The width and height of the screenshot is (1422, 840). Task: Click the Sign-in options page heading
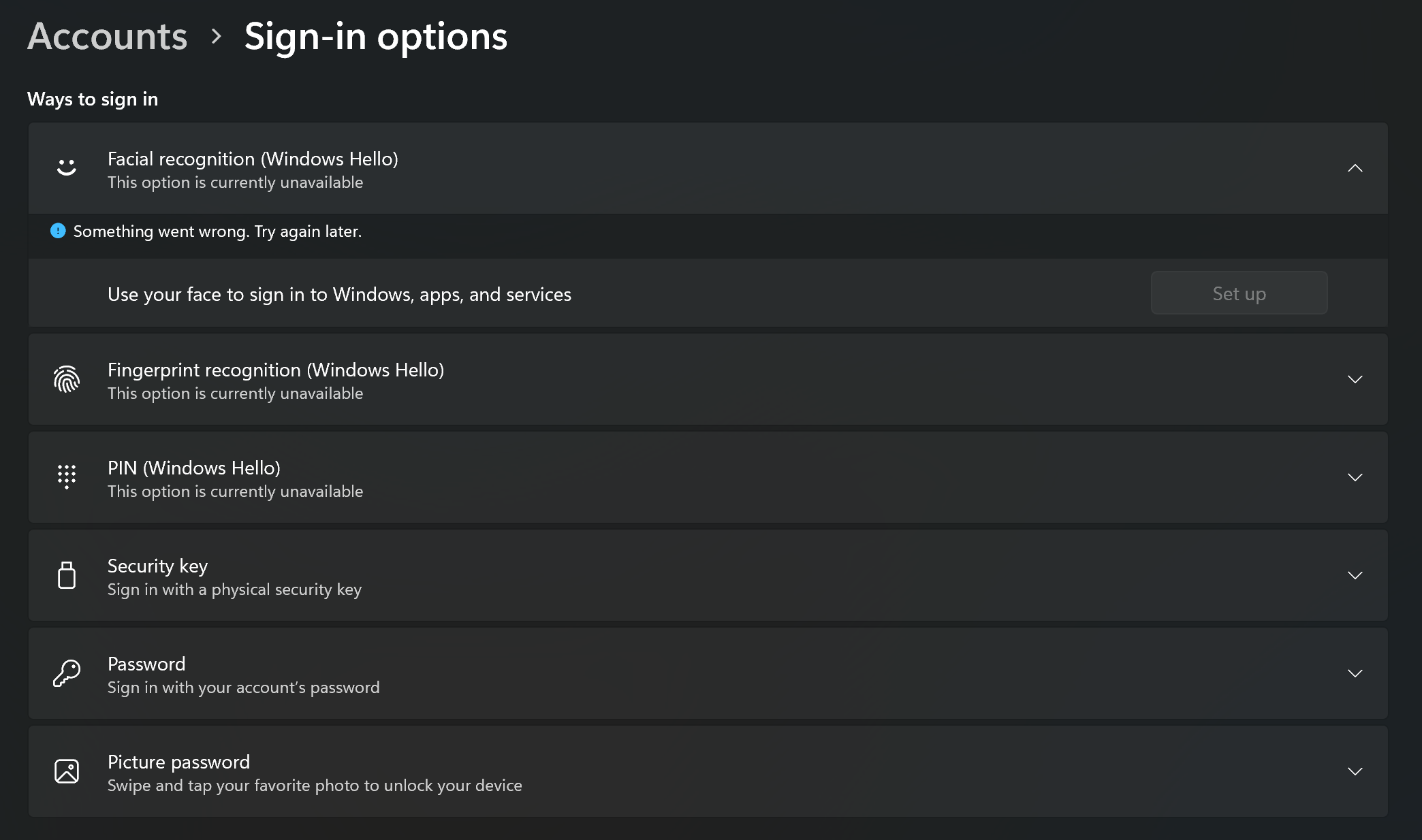(375, 36)
